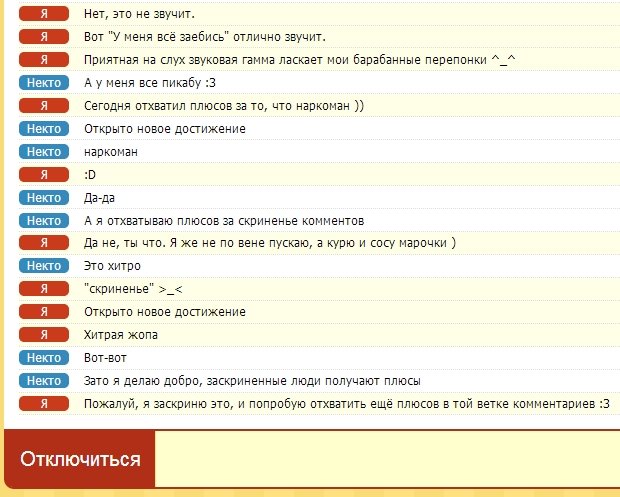Click the Отключиться button

tap(81, 460)
